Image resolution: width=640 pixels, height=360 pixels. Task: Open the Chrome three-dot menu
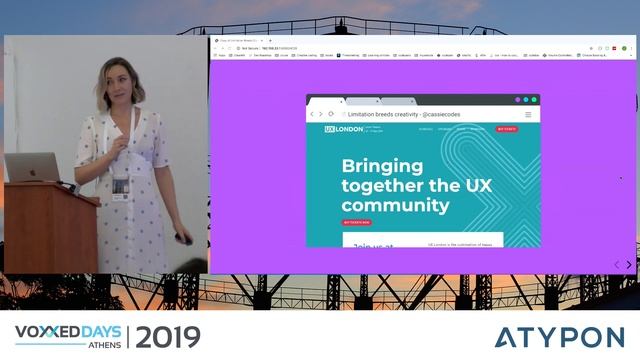pyautogui.click(x=631, y=48)
